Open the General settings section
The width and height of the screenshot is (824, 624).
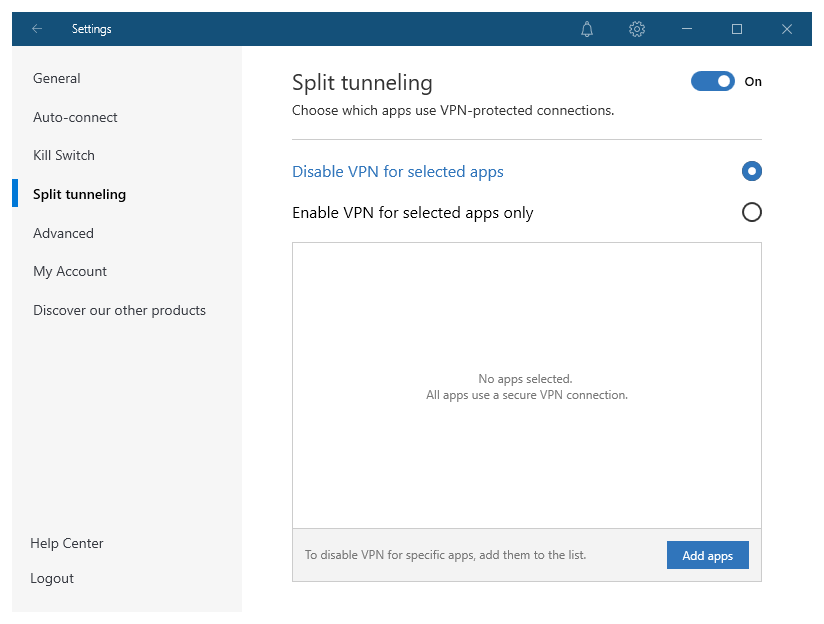[57, 78]
